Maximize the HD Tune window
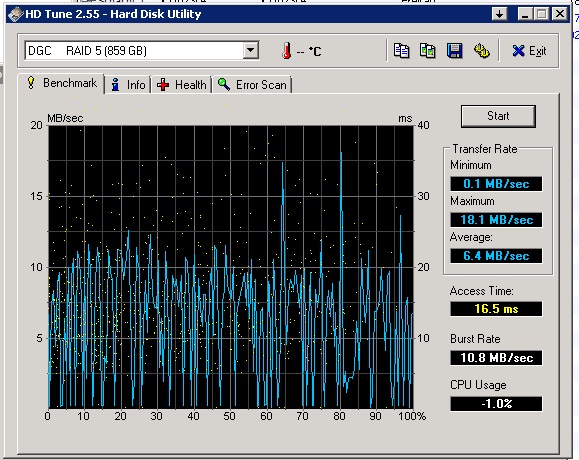Viewport: 579px width, 460px height. click(x=542, y=14)
